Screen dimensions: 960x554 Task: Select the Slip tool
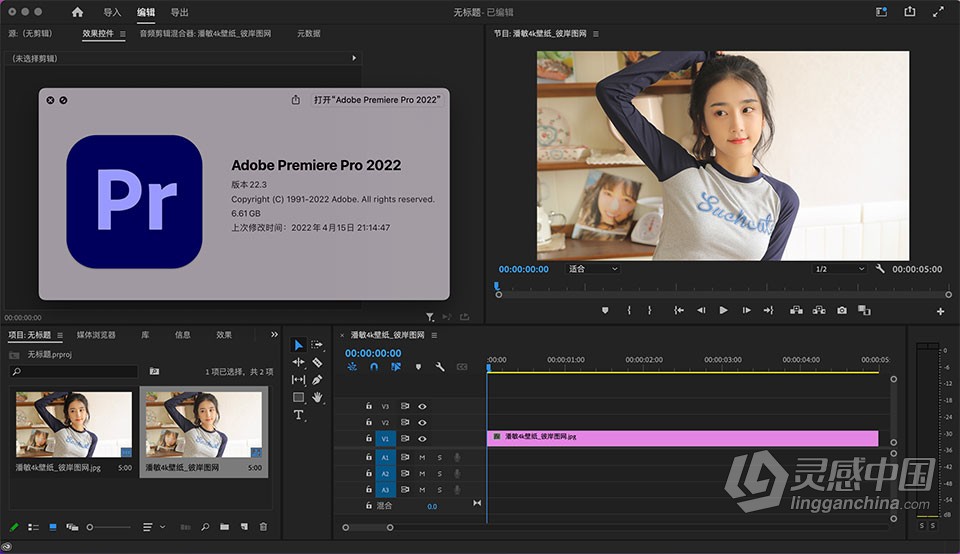coord(298,380)
